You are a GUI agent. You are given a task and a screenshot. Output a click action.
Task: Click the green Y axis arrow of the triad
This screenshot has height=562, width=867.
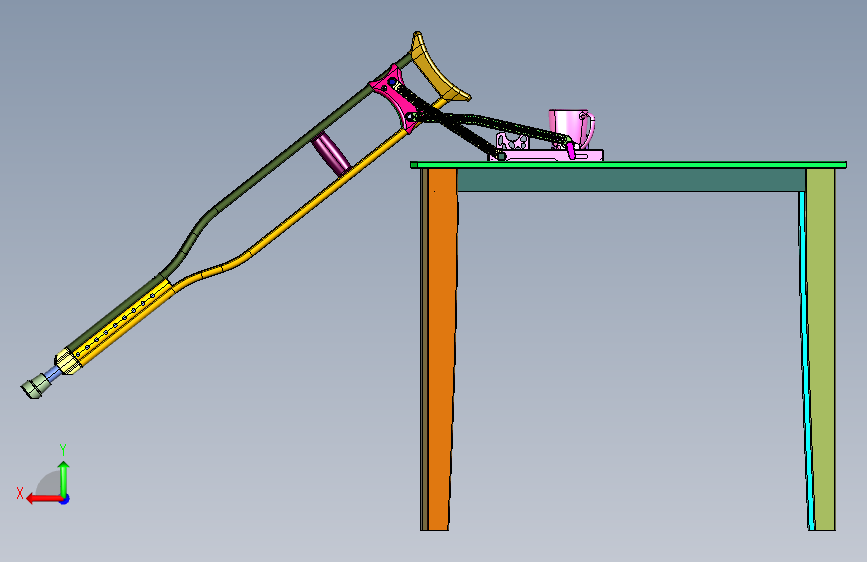[64, 477]
